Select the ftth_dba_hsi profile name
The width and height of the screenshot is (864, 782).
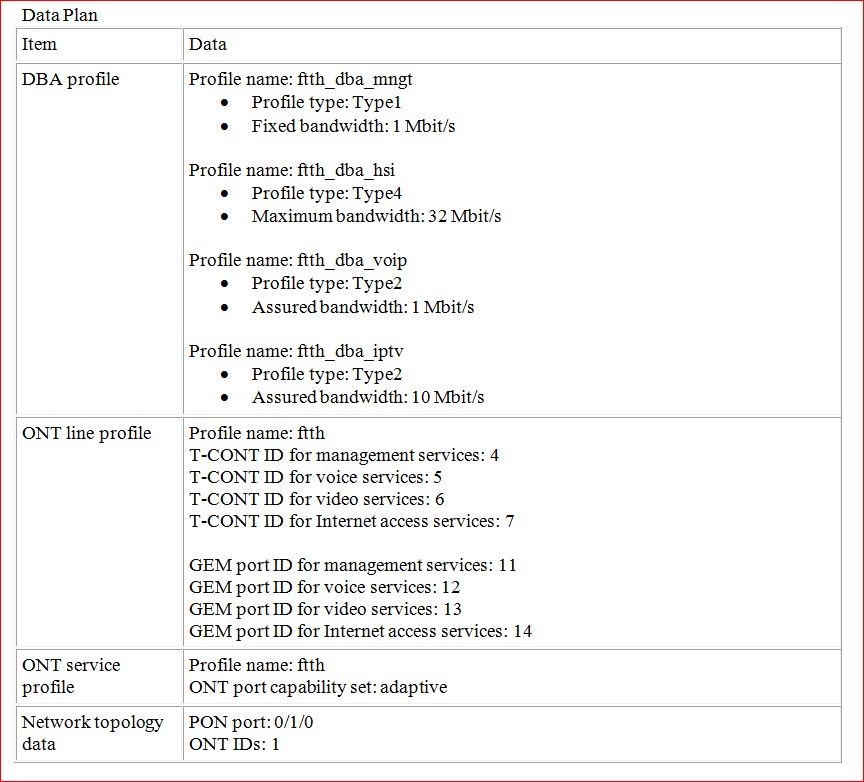point(288,169)
